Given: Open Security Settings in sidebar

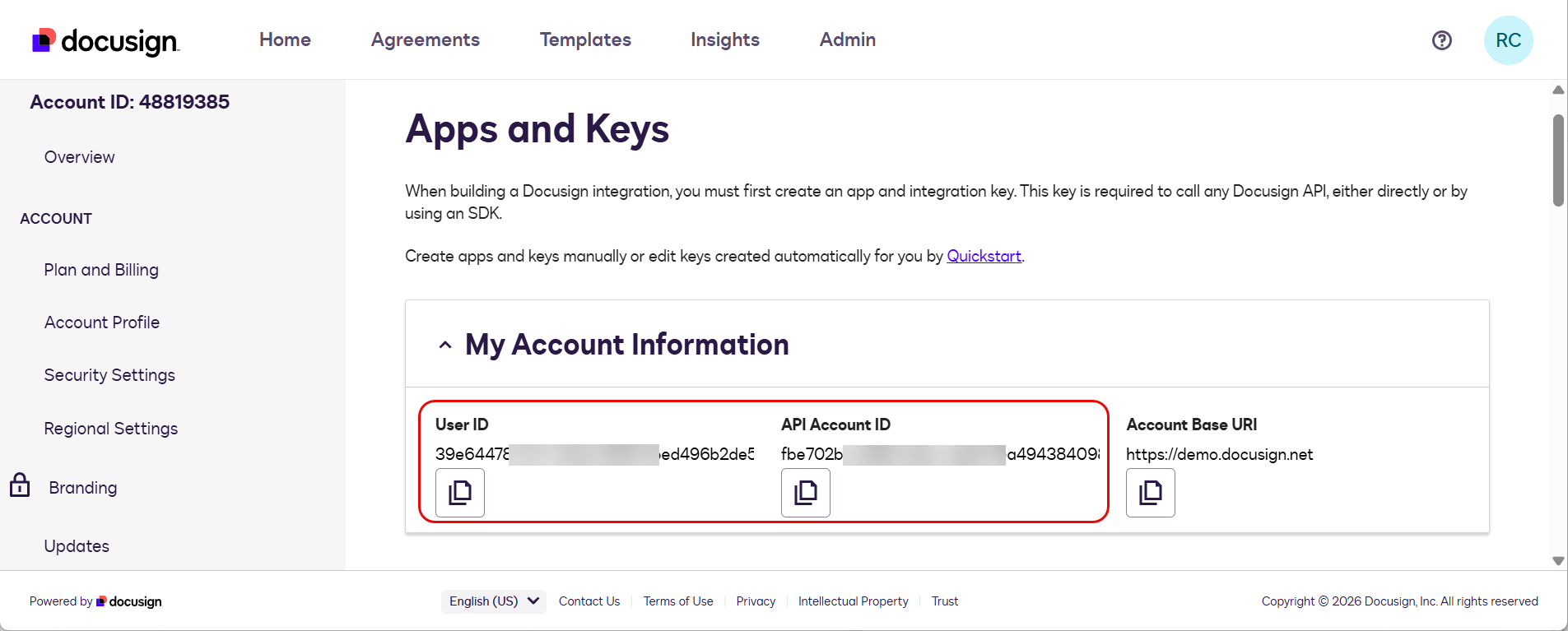Looking at the screenshot, I should [x=109, y=375].
